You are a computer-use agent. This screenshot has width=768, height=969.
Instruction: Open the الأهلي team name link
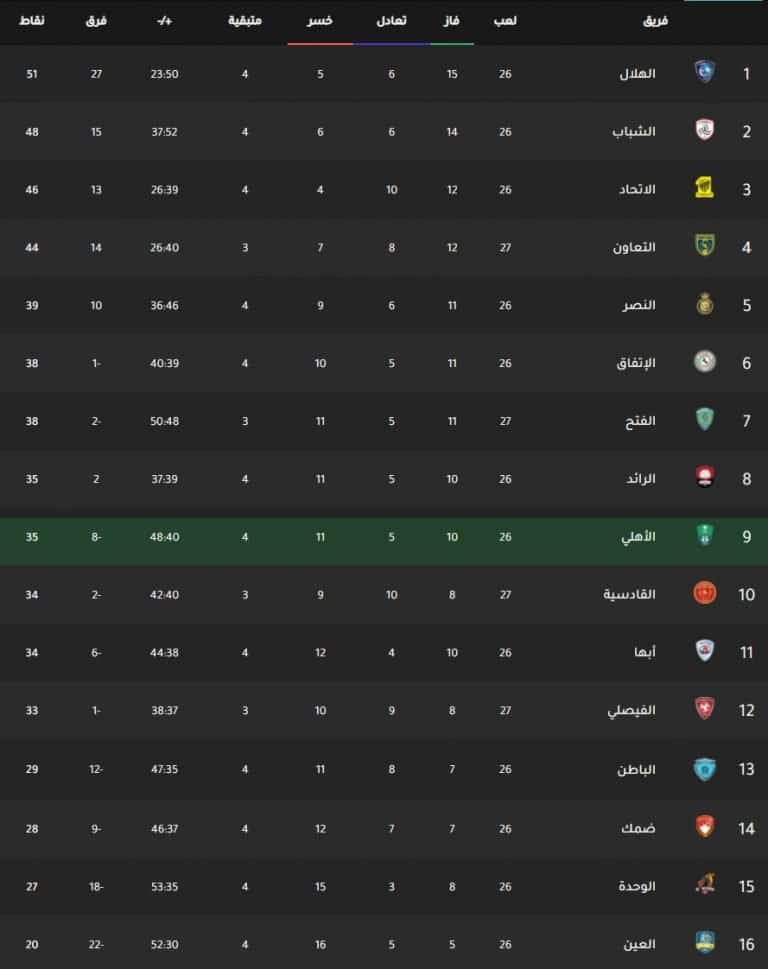(x=638, y=536)
